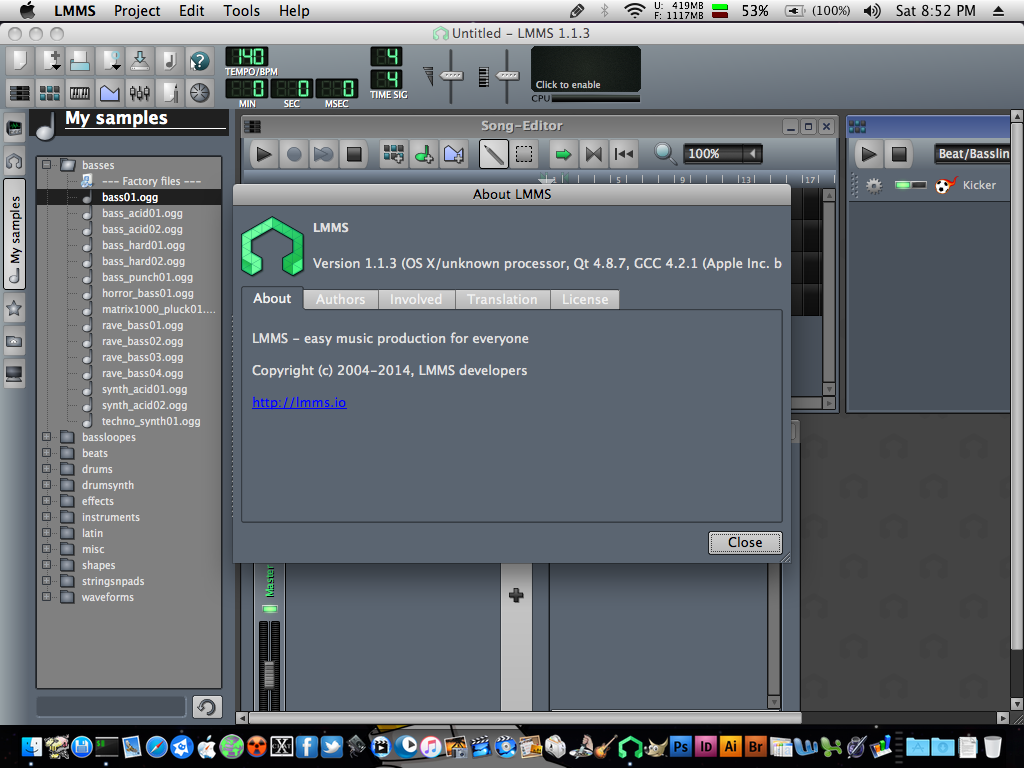This screenshot has width=1024, height=768.
Task: Open new project from template icon
Action: coord(50,61)
